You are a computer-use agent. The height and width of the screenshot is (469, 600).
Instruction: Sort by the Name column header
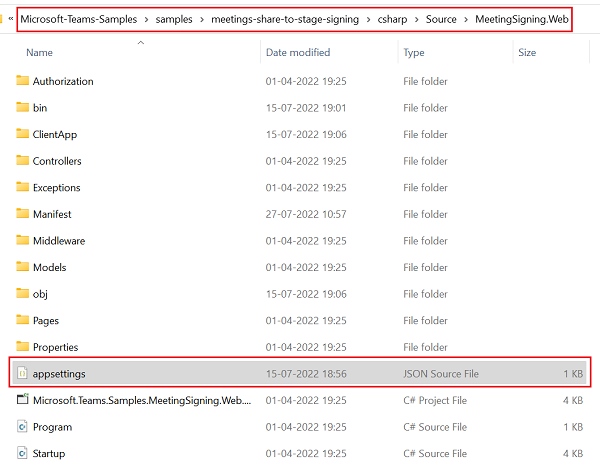[x=39, y=52]
